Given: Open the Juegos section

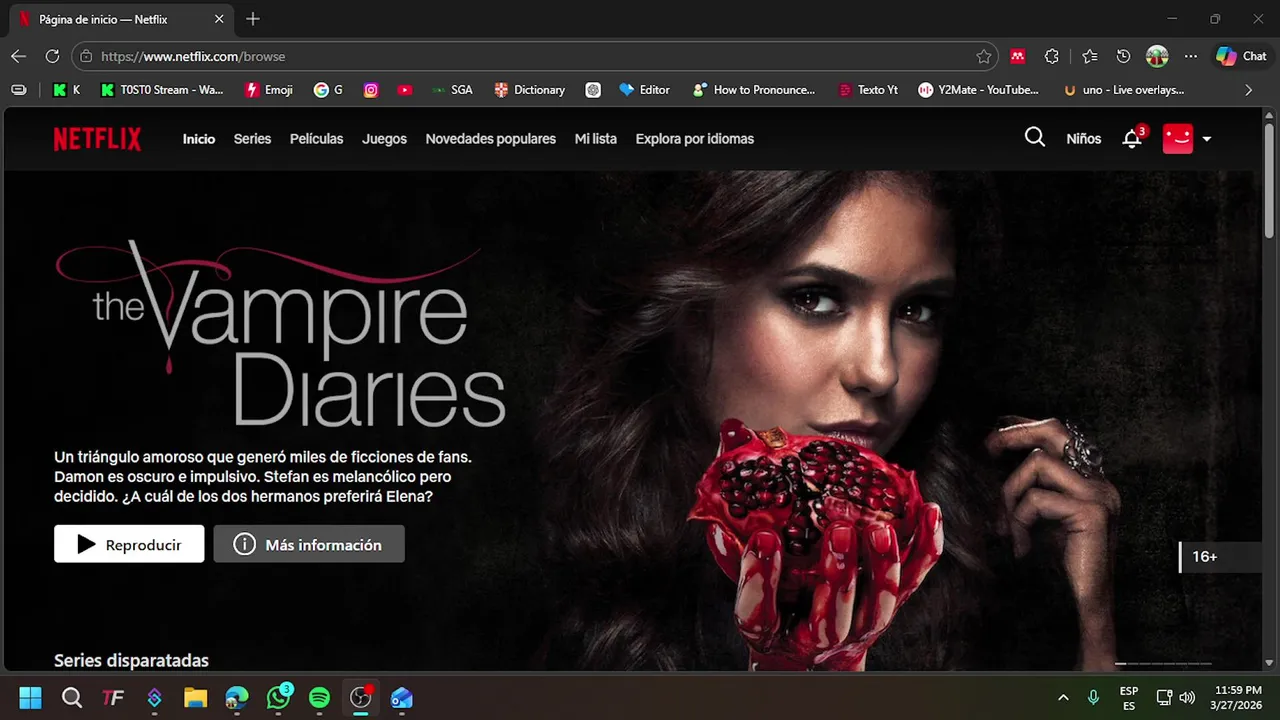Looking at the screenshot, I should coord(384,139).
